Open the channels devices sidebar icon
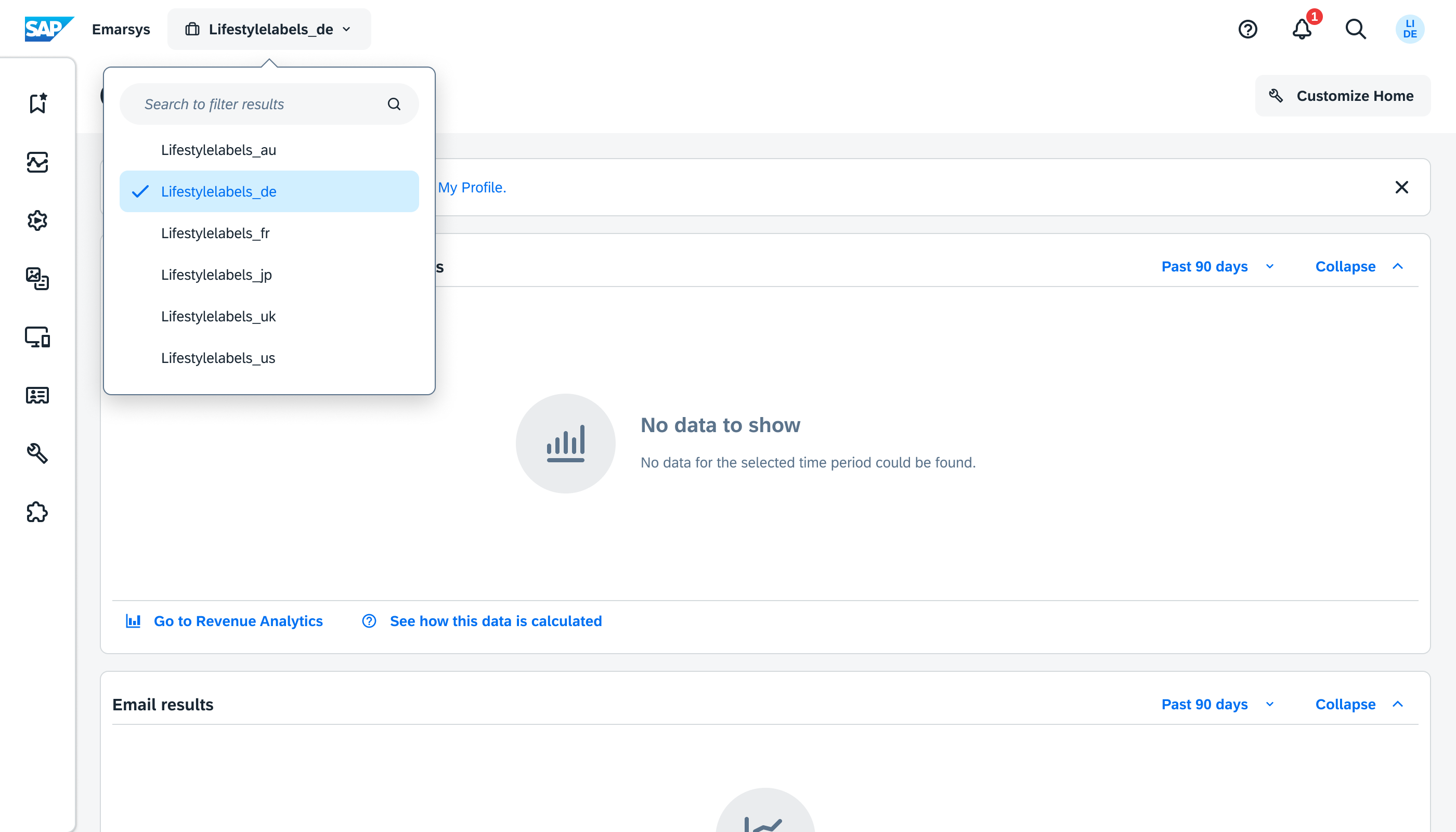 [x=38, y=337]
